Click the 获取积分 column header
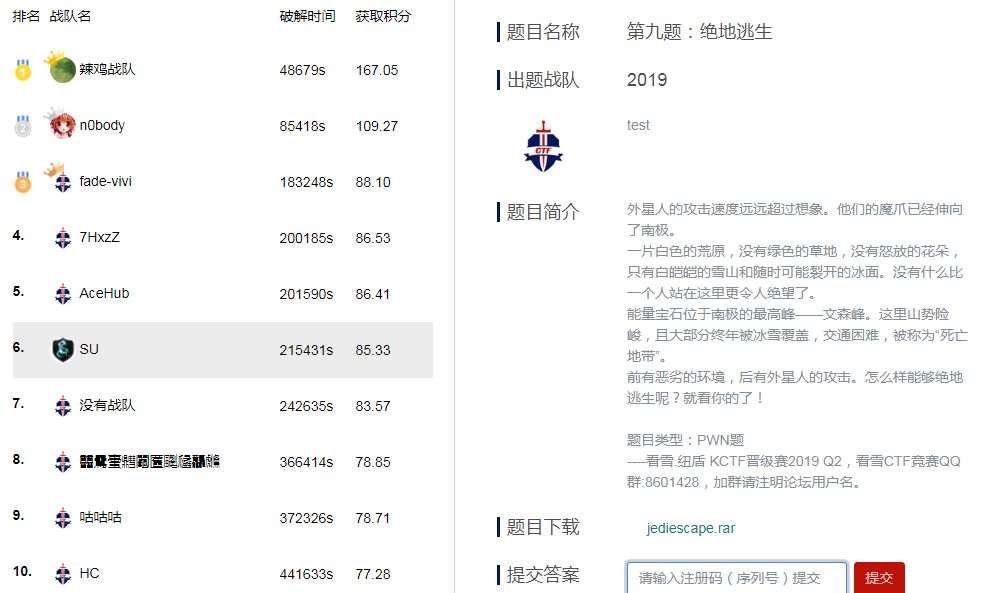The width and height of the screenshot is (982, 593). coord(383,16)
